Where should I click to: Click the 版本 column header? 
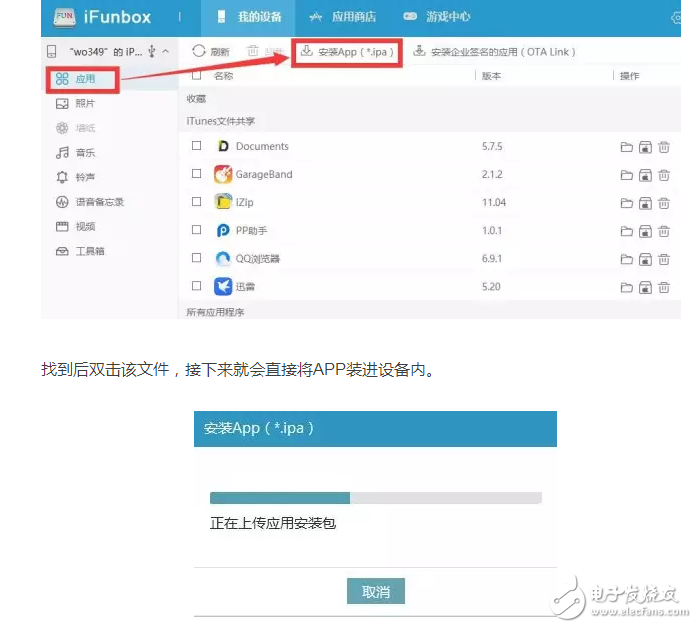(x=491, y=76)
